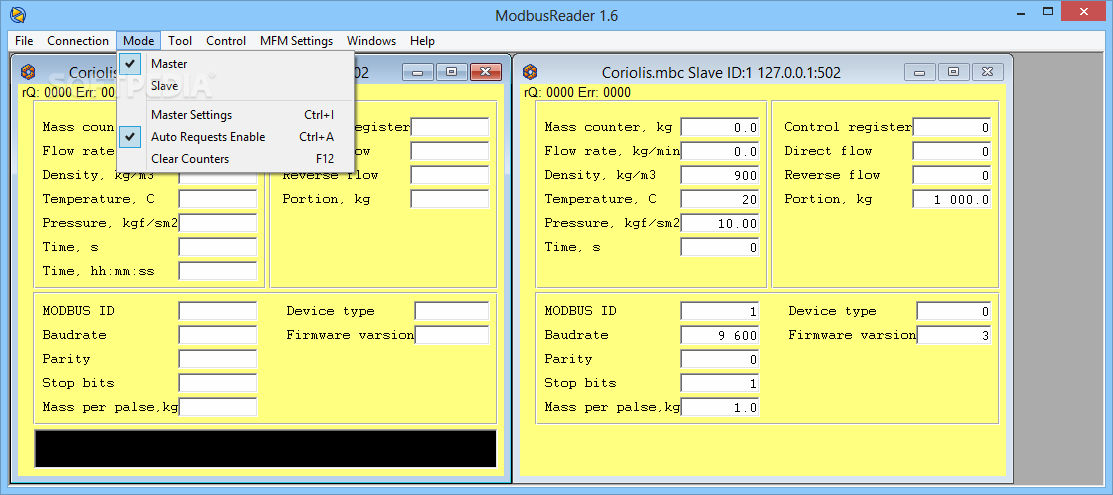
Task: Click the right Coriolis.mbc window icon
Action: coord(530,72)
